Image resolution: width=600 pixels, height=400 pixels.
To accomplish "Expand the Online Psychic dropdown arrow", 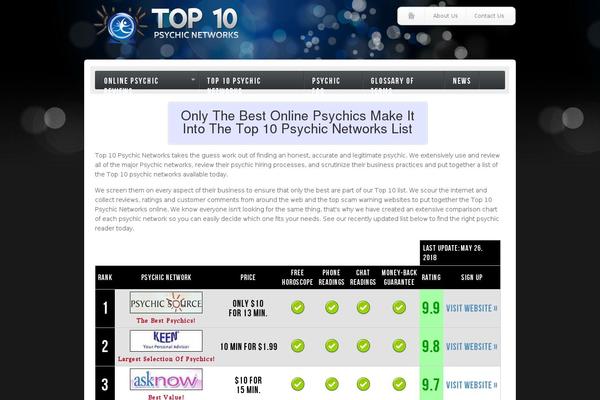I will (193, 79).
